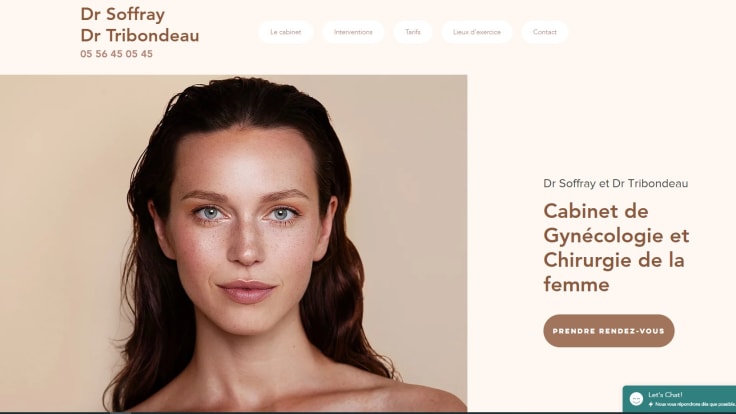Open the Interventions menu item
Image resolution: width=736 pixels, height=414 pixels.
point(353,32)
